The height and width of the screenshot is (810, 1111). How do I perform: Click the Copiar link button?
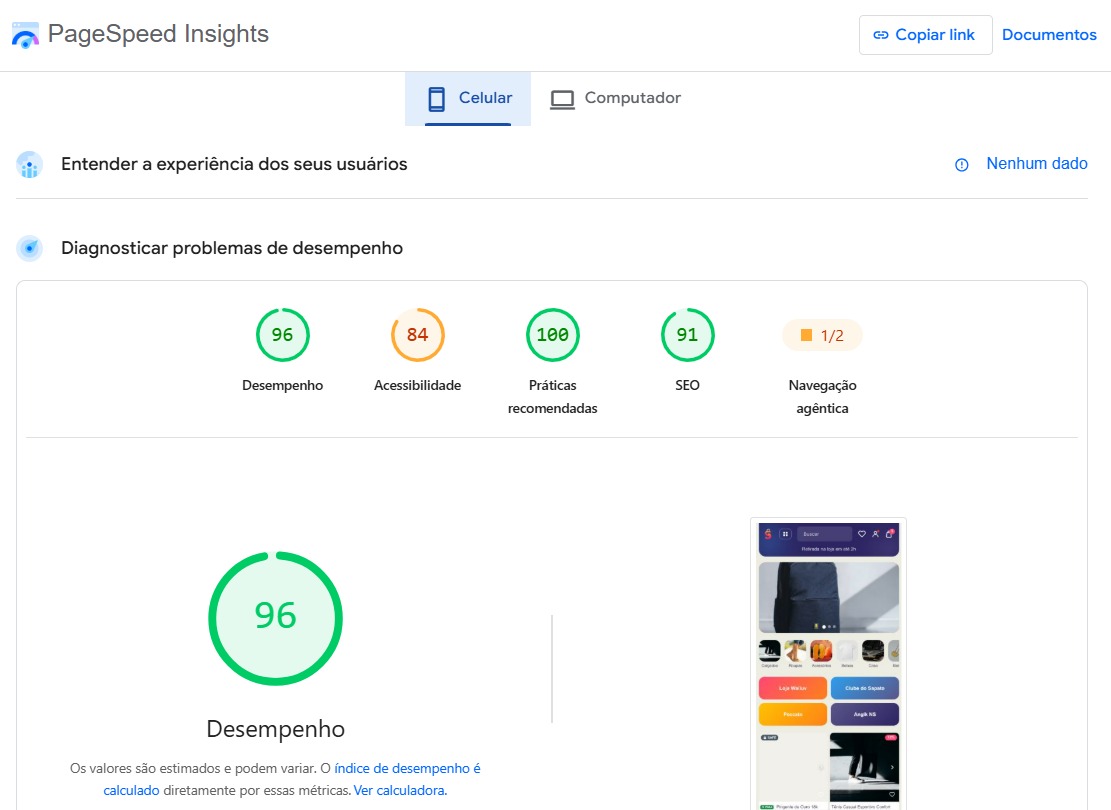click(x=925, y=35)
